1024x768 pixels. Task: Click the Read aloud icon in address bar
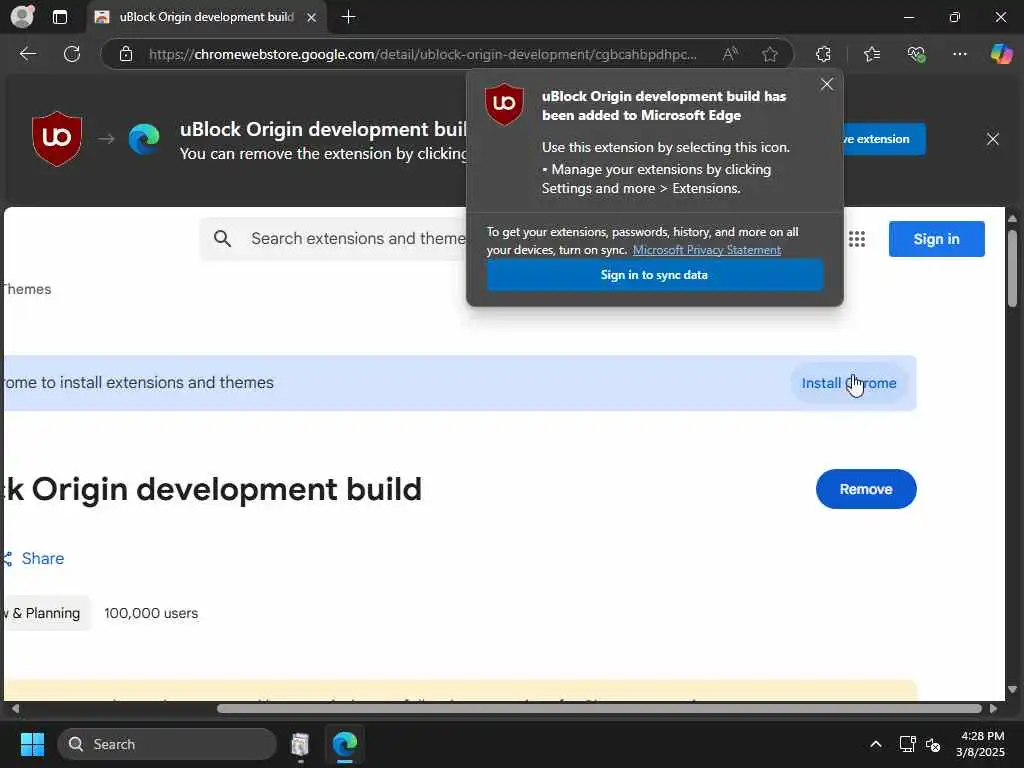[x=730, y=54]
